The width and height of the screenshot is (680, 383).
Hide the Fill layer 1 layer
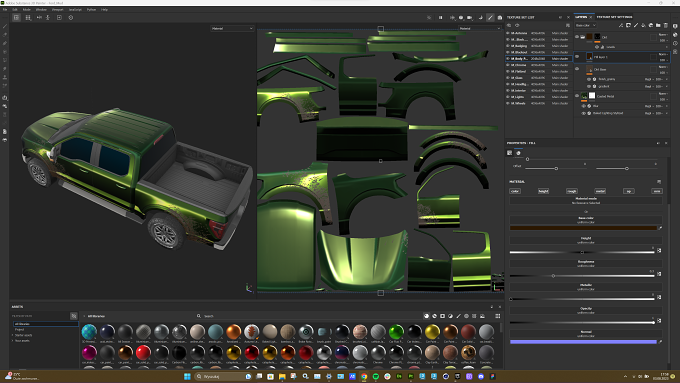[x=577, y=56]
